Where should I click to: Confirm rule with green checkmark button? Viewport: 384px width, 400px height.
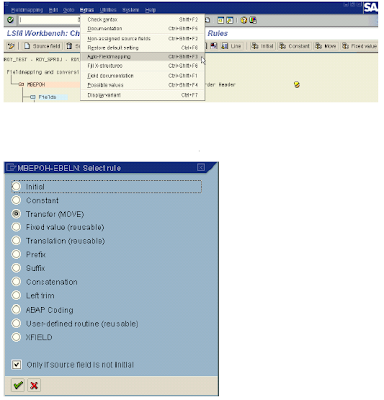pyautogui.click(x=18, y=385)
